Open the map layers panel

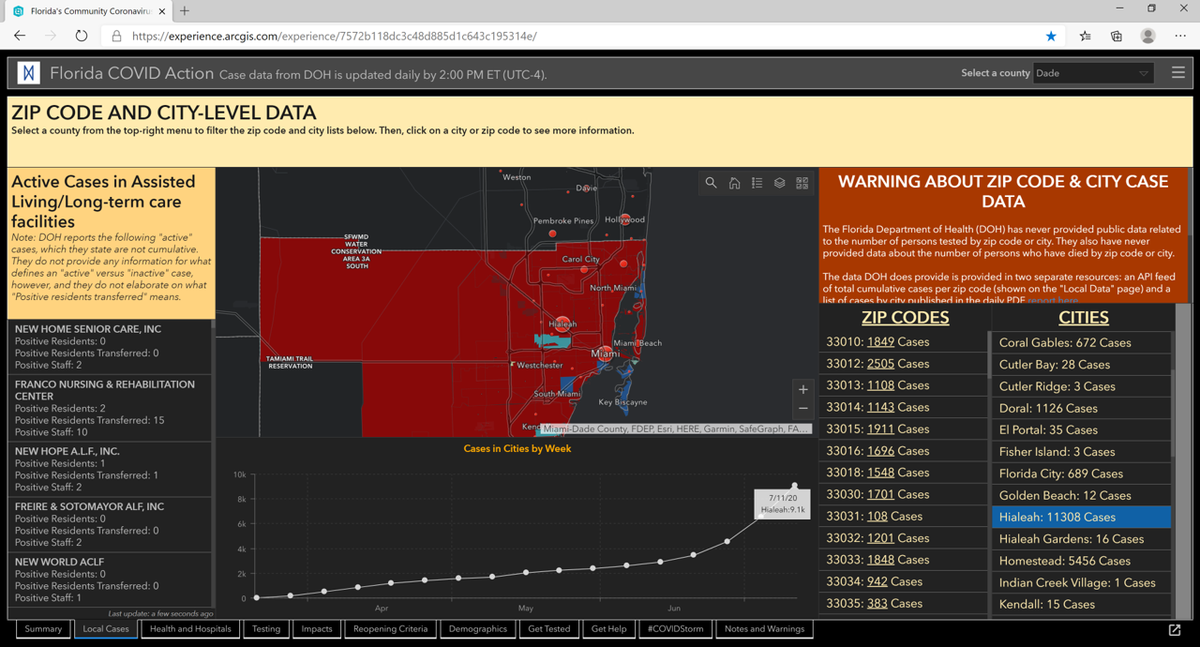[779, 183]
